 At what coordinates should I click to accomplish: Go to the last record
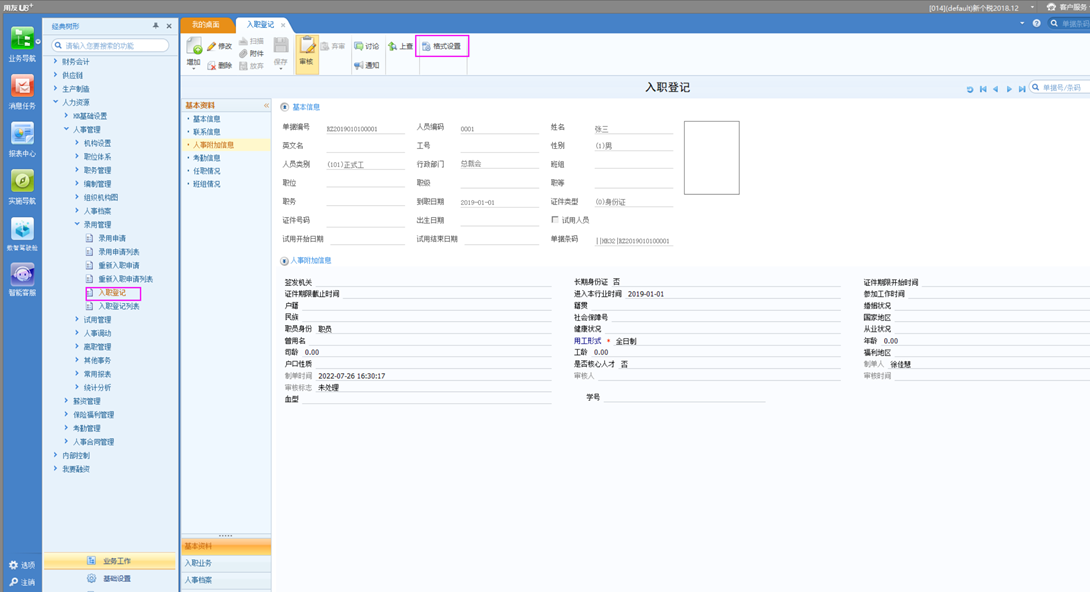[x=1021, y=89]
